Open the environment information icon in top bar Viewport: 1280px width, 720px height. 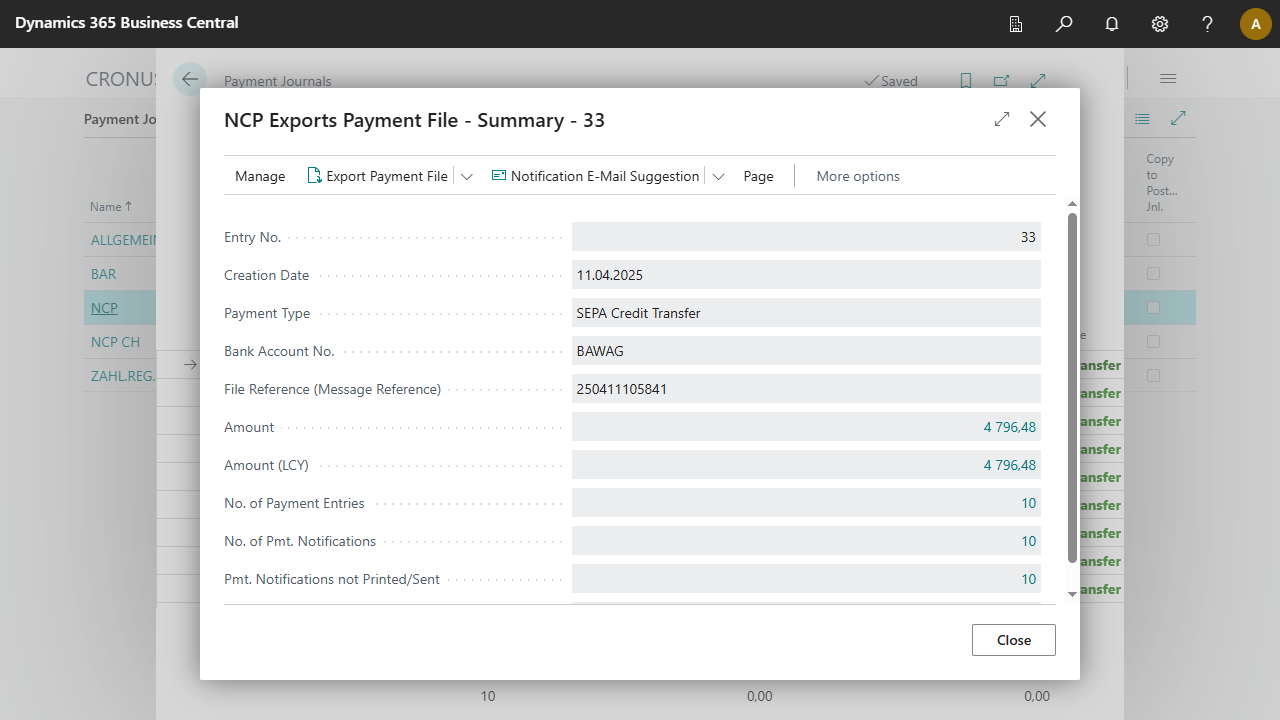click(1016, 24)
